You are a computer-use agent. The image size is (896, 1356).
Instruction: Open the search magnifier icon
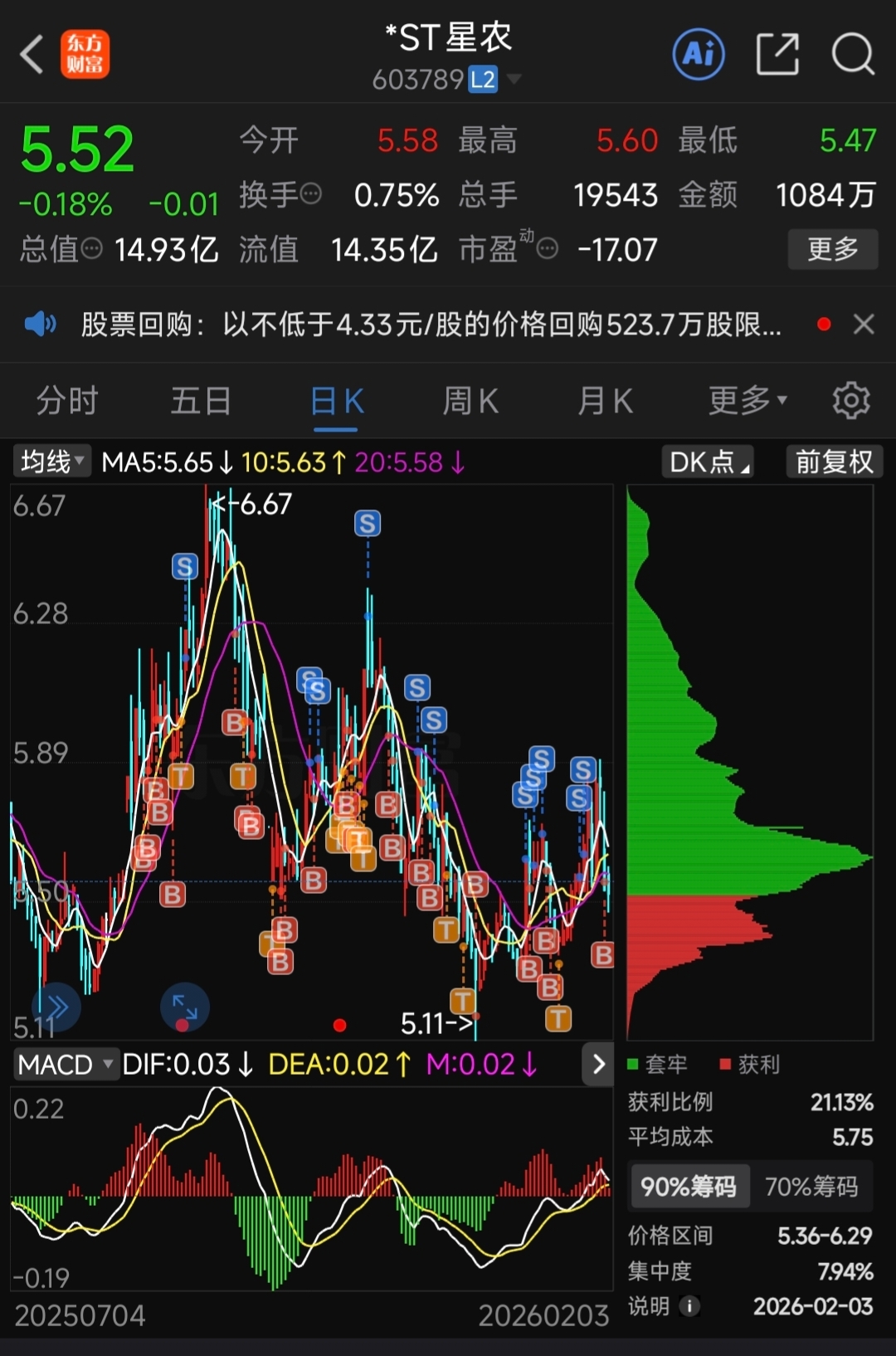tap(853, 55)
